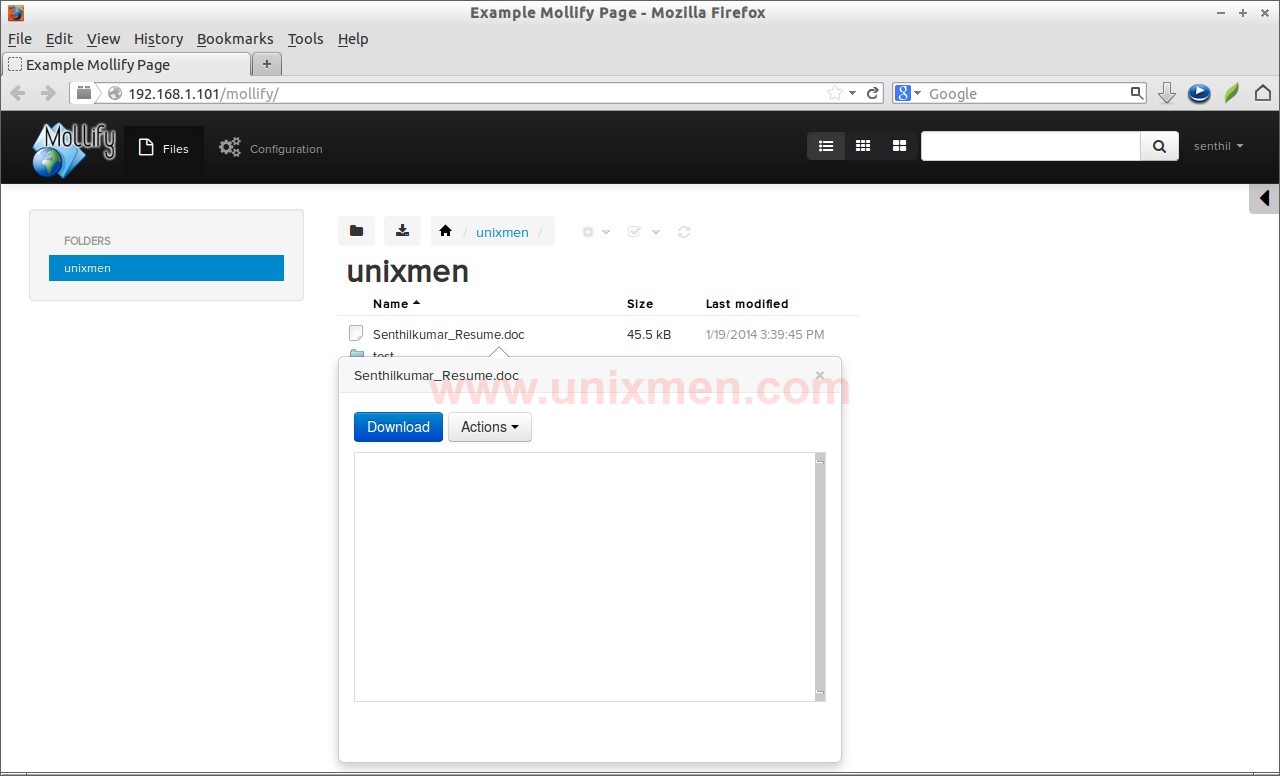Open a new browser tab
1280x776 pixels.
pyautogui.click(x=267, y=64)
